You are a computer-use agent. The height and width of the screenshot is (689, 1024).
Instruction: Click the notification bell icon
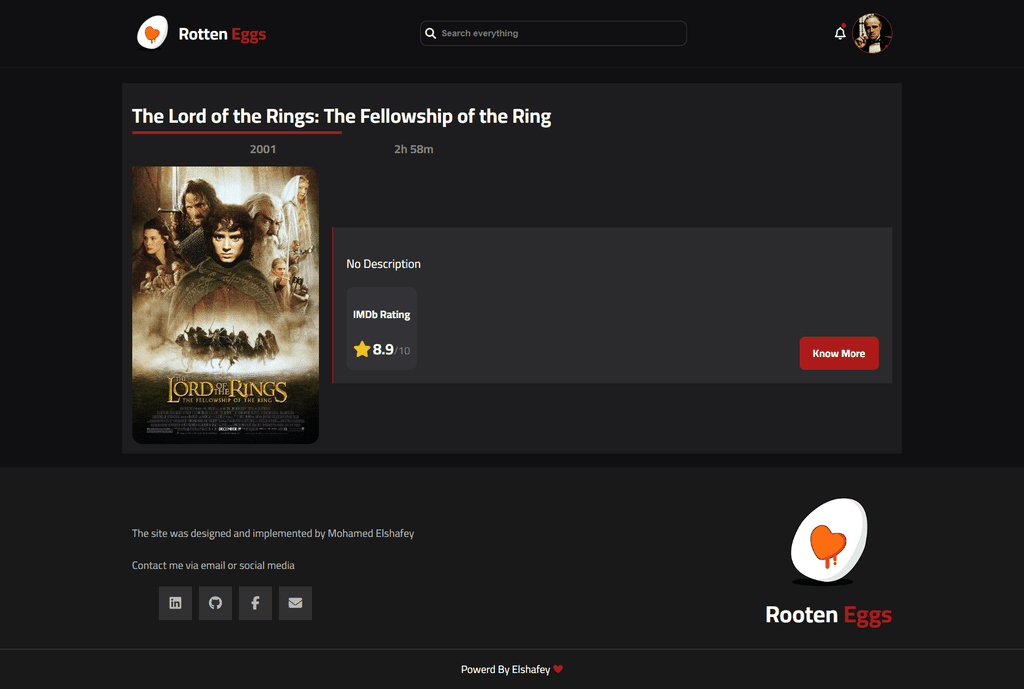[x=840, y=33]
